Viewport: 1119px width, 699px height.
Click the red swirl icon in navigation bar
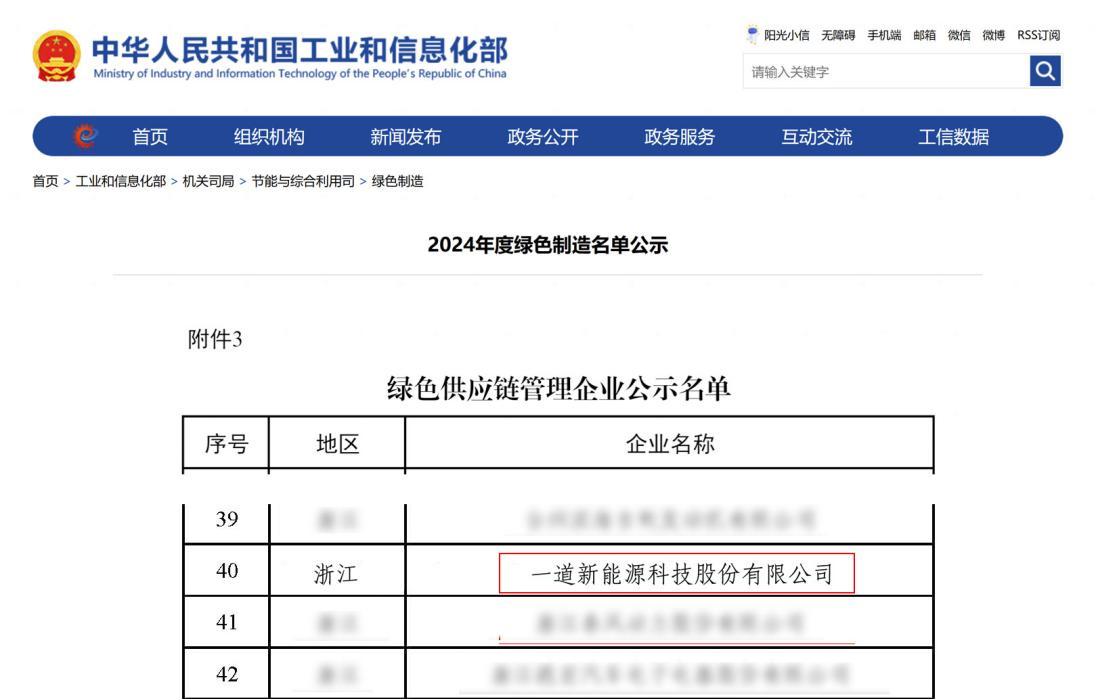86,137
